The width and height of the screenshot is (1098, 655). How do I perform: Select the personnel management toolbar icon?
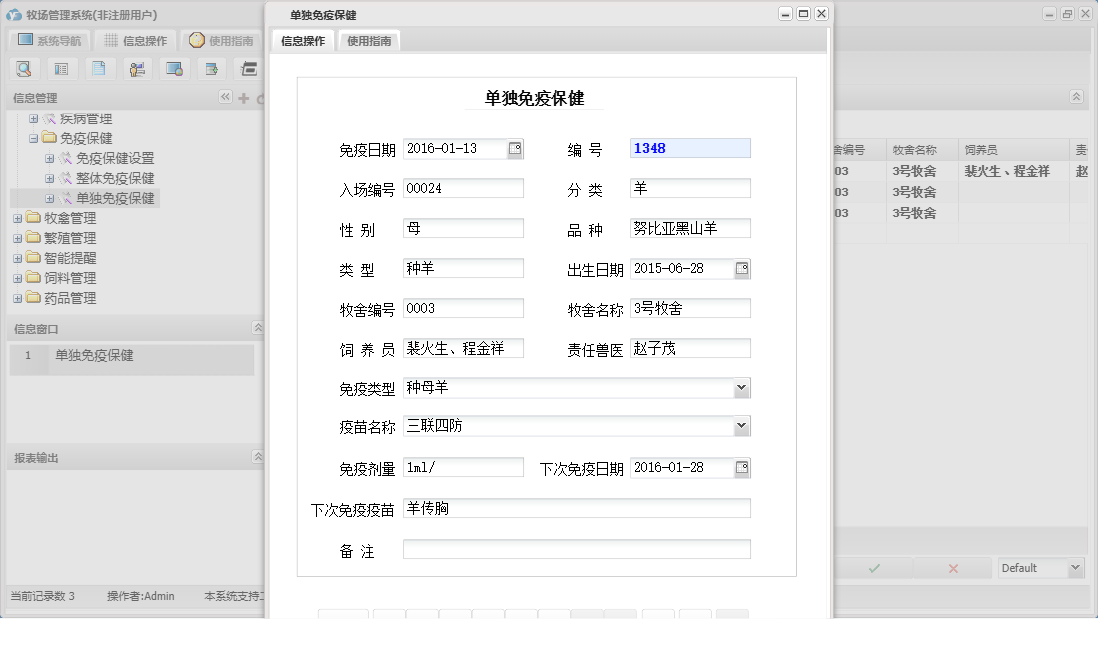coord(138,68)
